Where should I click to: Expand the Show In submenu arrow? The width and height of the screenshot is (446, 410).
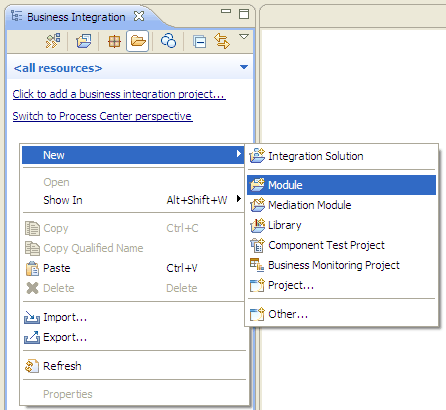tap(239, 199)
